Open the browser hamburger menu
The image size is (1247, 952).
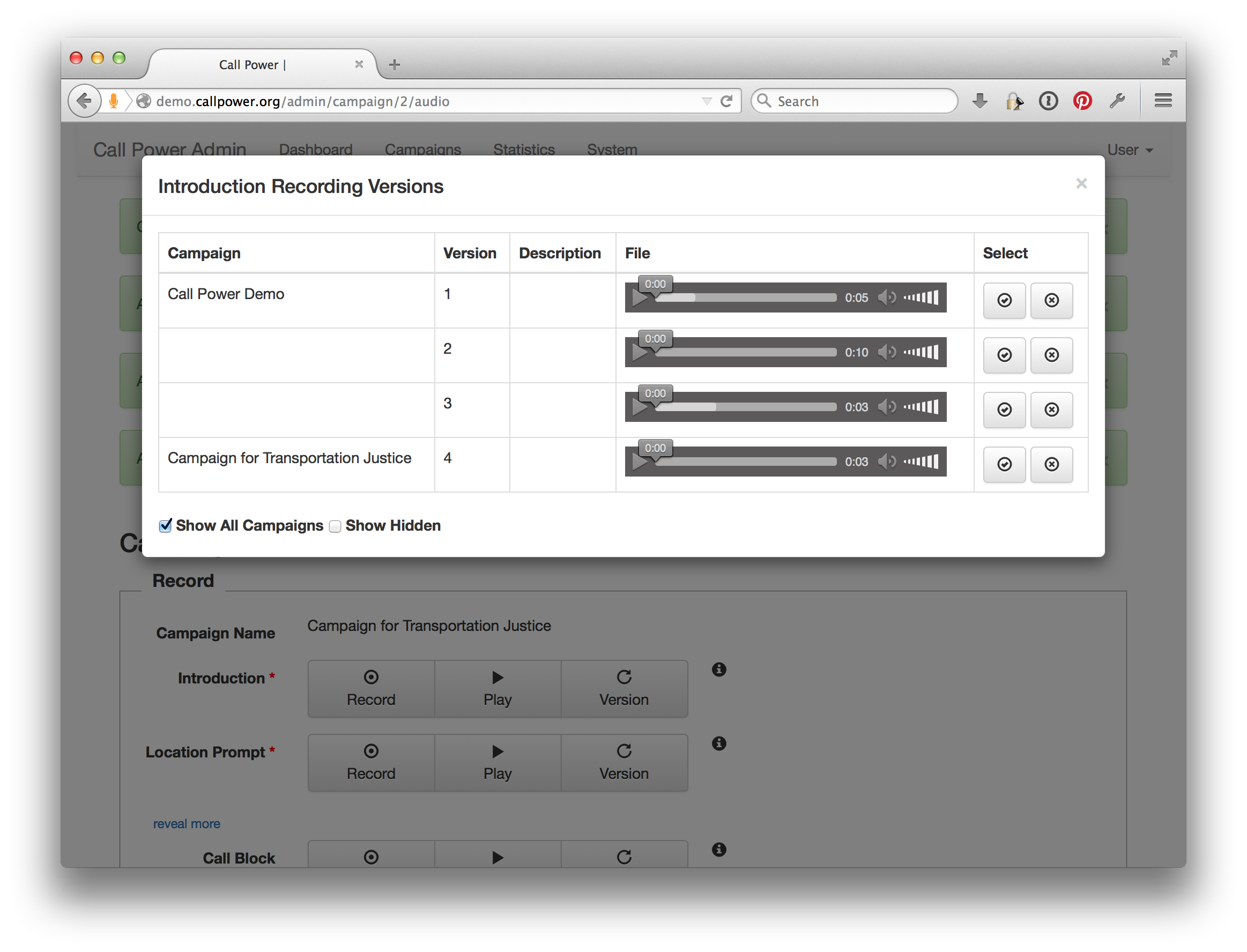click(1163, 101)
